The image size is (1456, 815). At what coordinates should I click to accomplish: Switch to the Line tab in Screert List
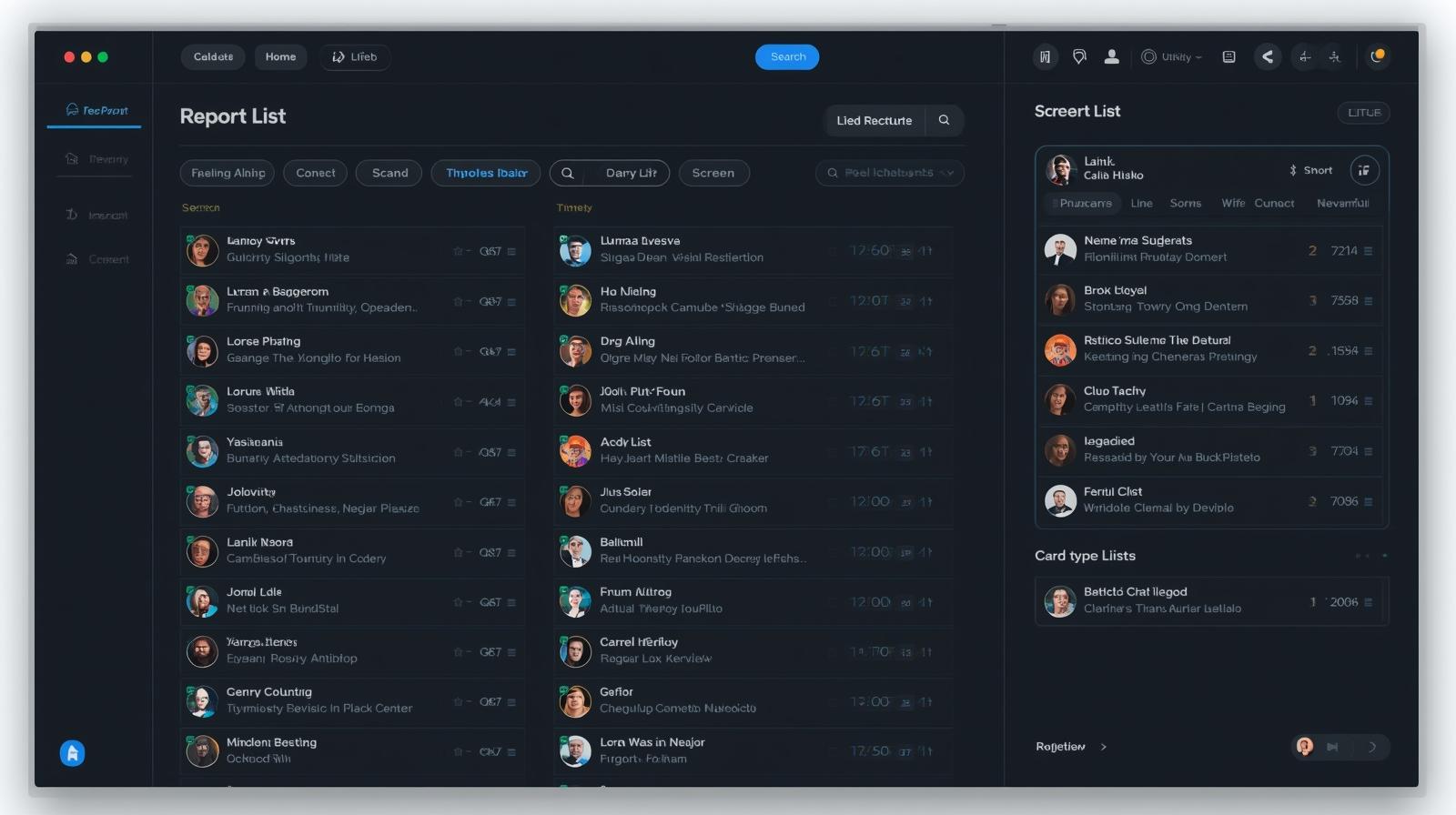[1141, 204]
